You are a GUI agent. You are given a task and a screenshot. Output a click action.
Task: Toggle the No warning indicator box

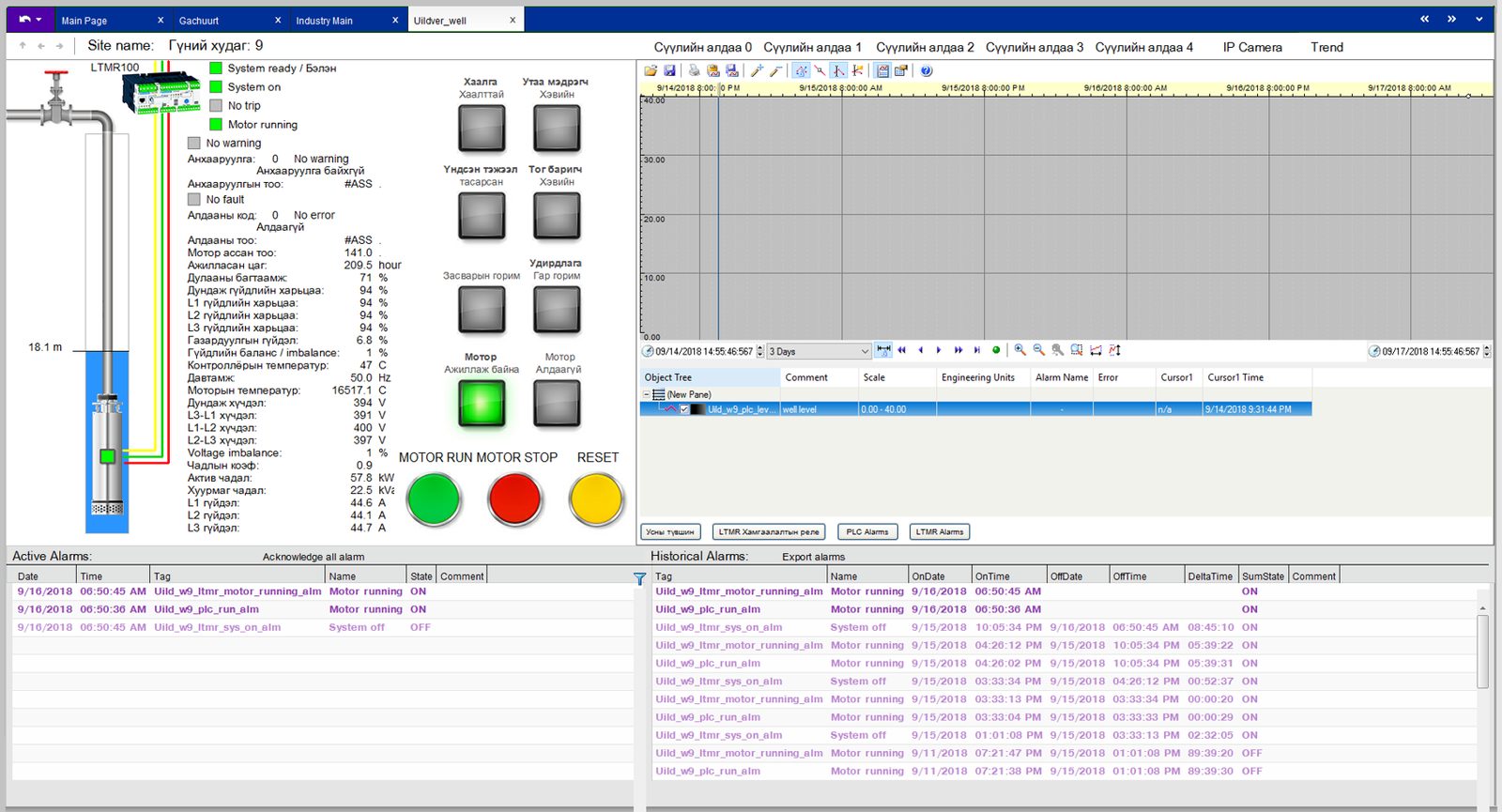pos(194,143)
